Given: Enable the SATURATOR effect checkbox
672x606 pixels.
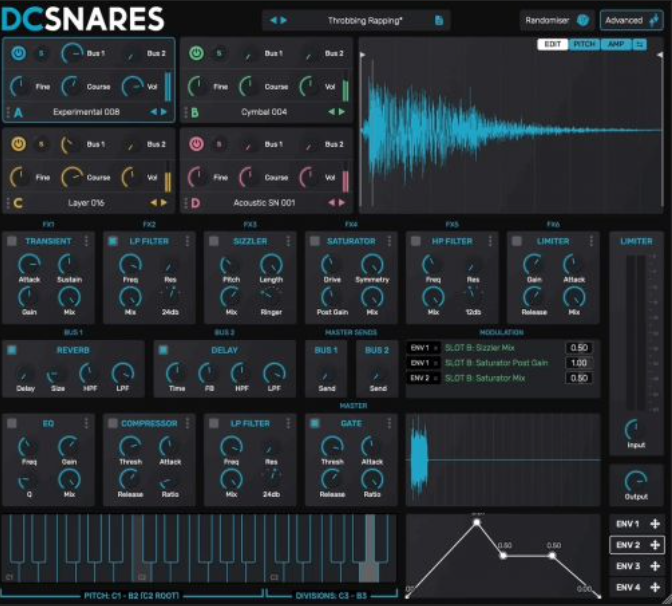Looking at the screenshot, I should click(315, 241).
